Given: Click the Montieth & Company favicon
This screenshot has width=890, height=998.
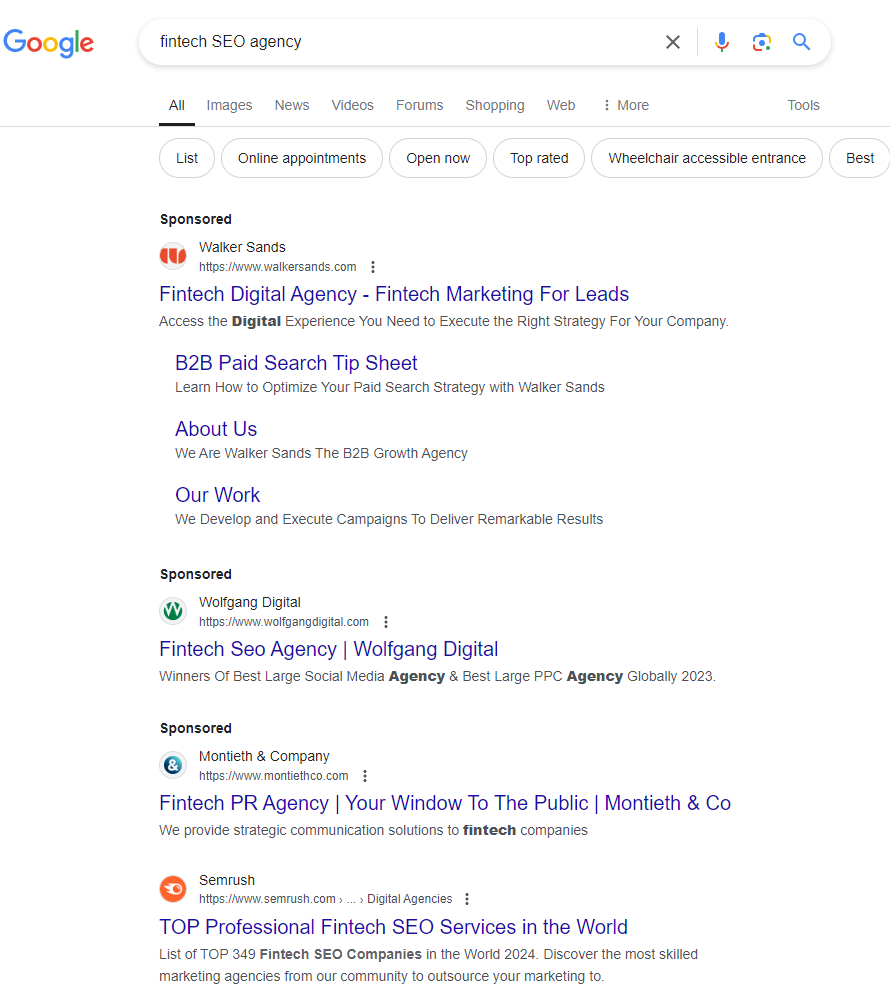Looking at the screenshot, I should [x=173, y=765].
